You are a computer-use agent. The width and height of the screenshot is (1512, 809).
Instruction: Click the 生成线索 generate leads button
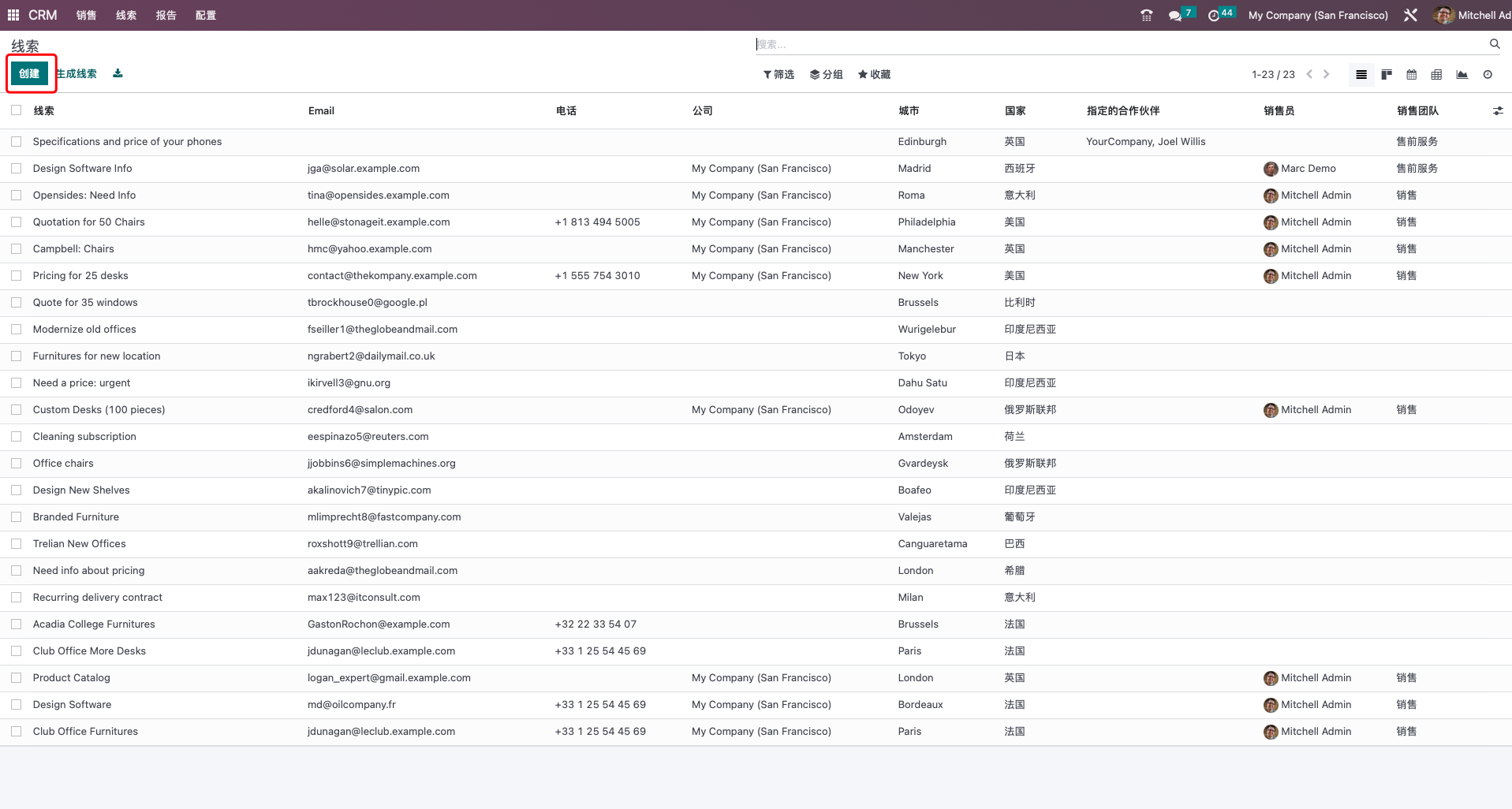click(x=77, y=73)
